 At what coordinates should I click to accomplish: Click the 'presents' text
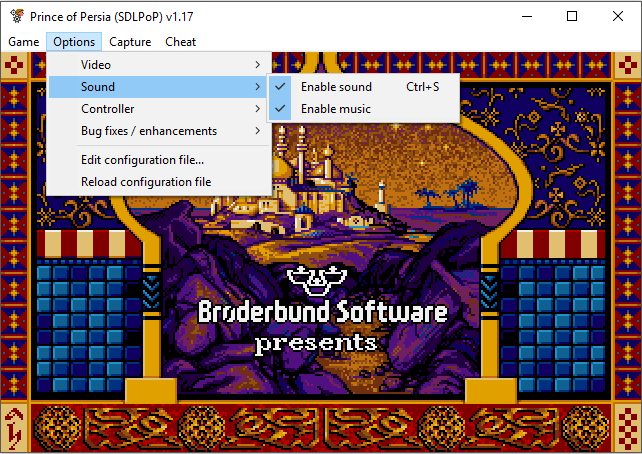[x=316, y=343]
